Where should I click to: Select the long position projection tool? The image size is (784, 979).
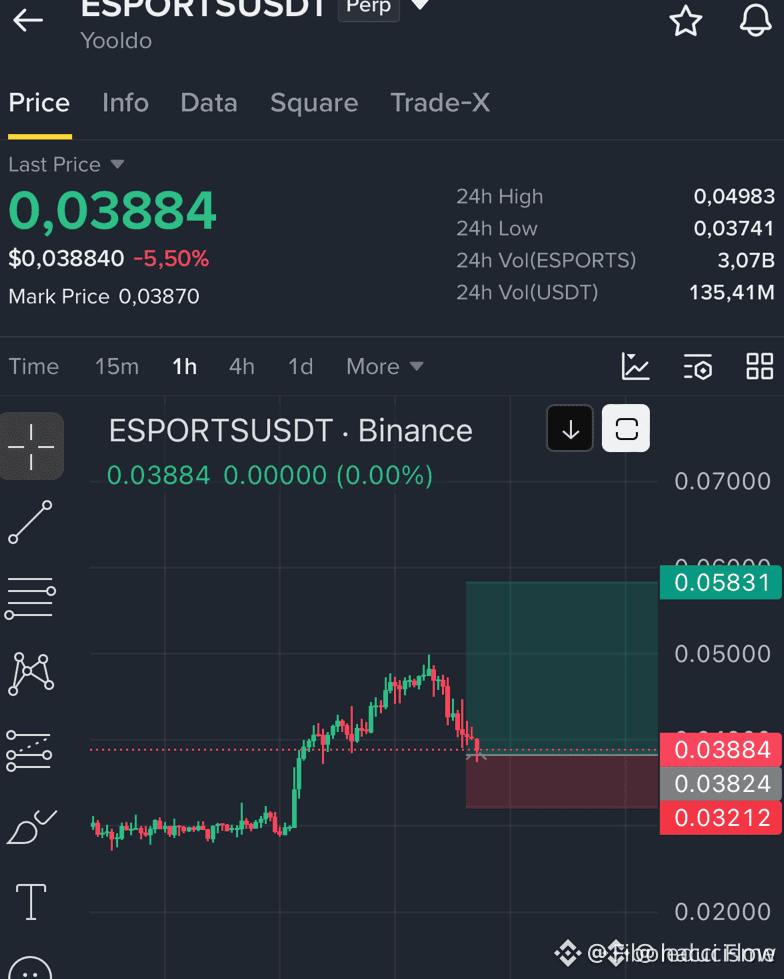point(29,751)
